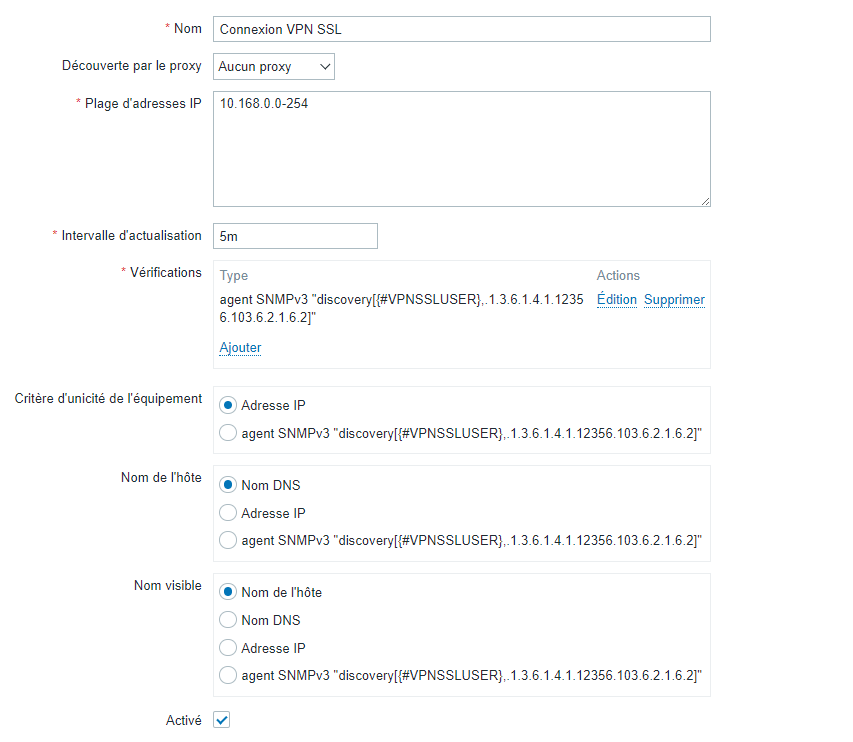Click the Édition link for SNMPv3 check
This screenshot has height=742, width=853.
pos(617,300)
